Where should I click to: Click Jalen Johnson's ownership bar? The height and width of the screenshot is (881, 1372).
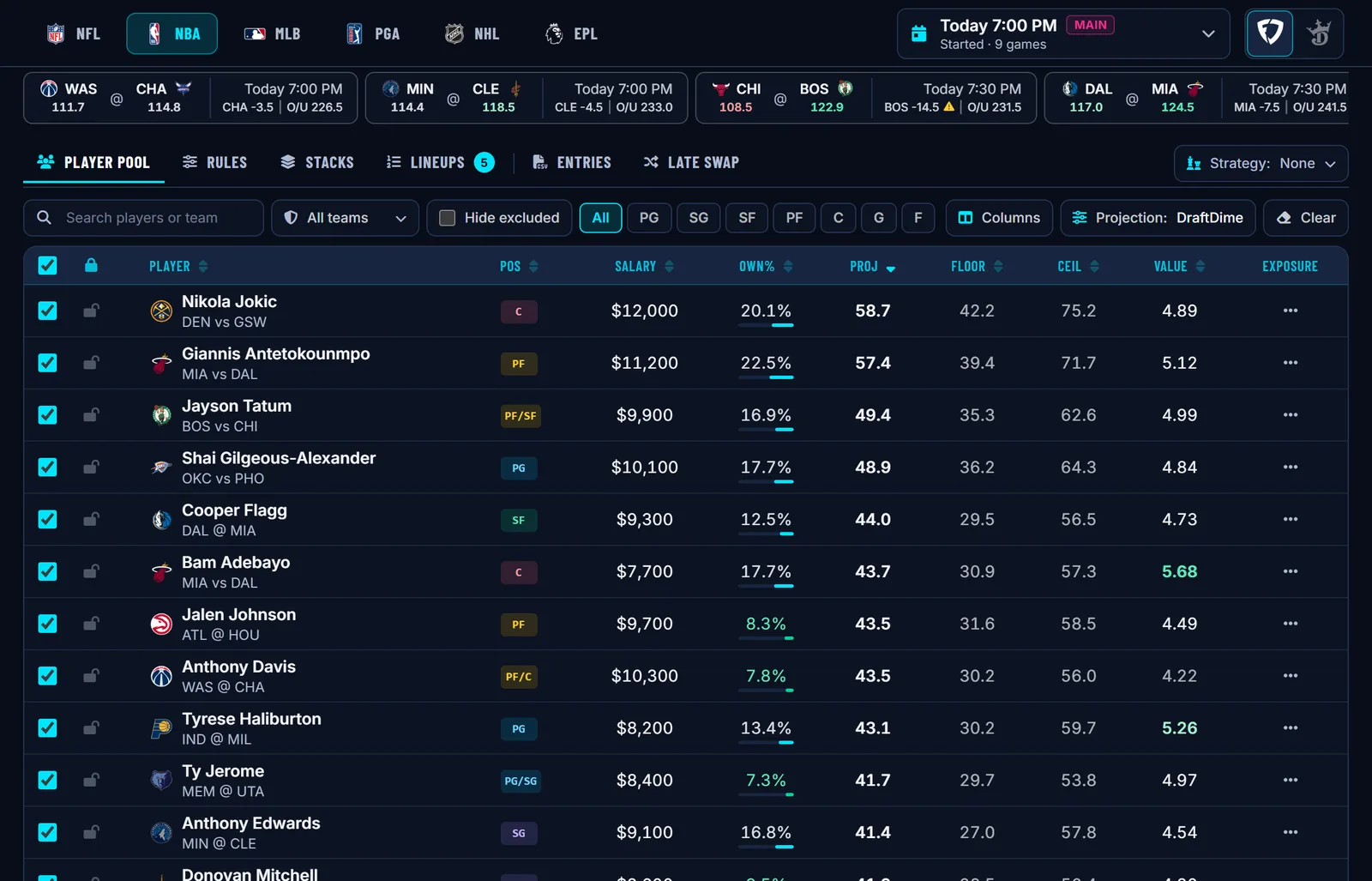point(766,637)
